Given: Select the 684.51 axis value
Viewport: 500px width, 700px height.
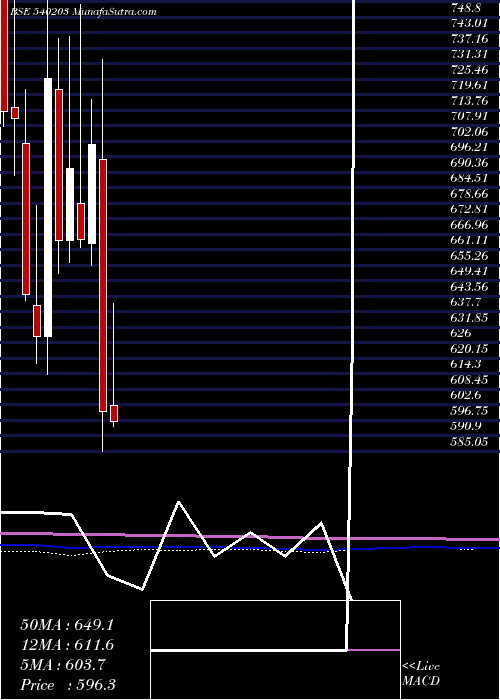Looking at the screenshot, I should [470, 178].
